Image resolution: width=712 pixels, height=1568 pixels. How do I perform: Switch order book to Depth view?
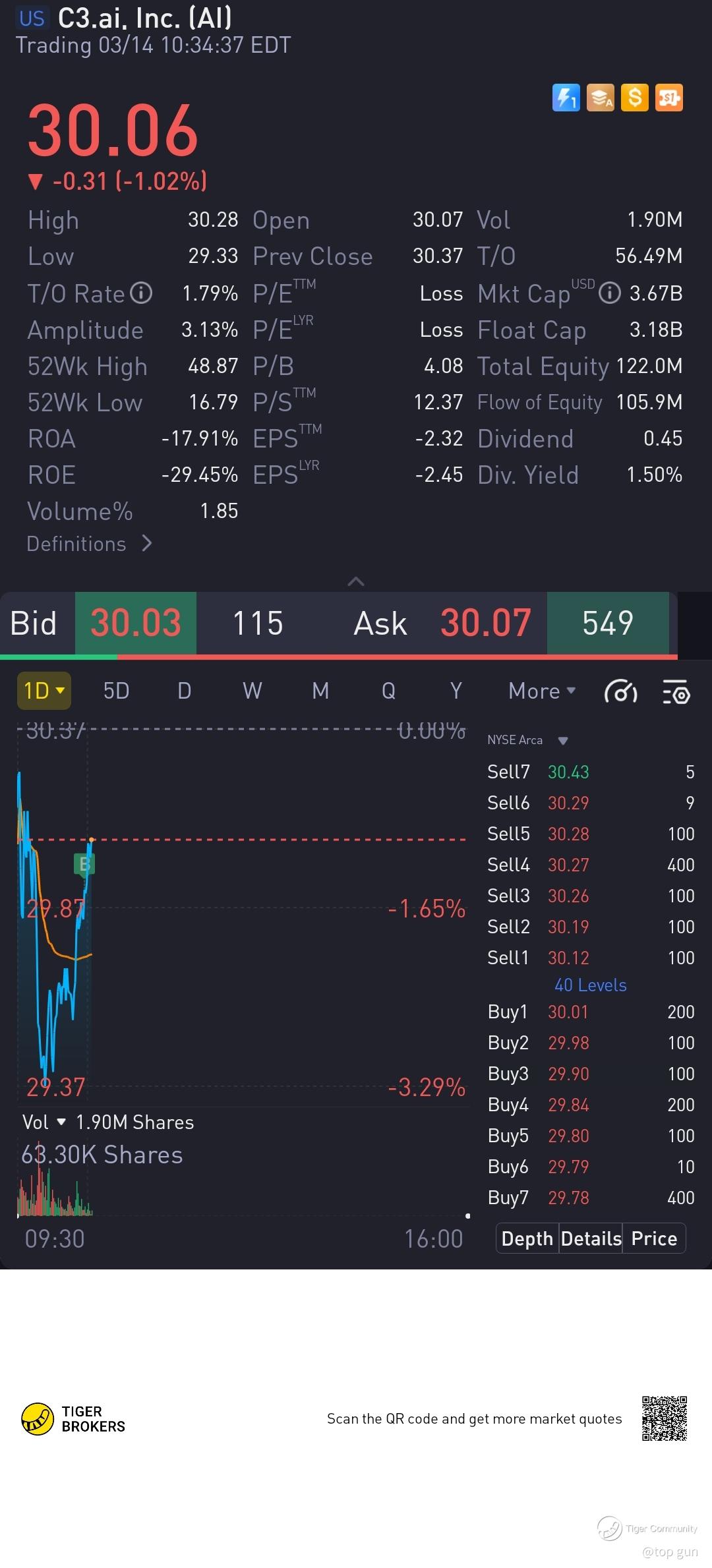527,1238
